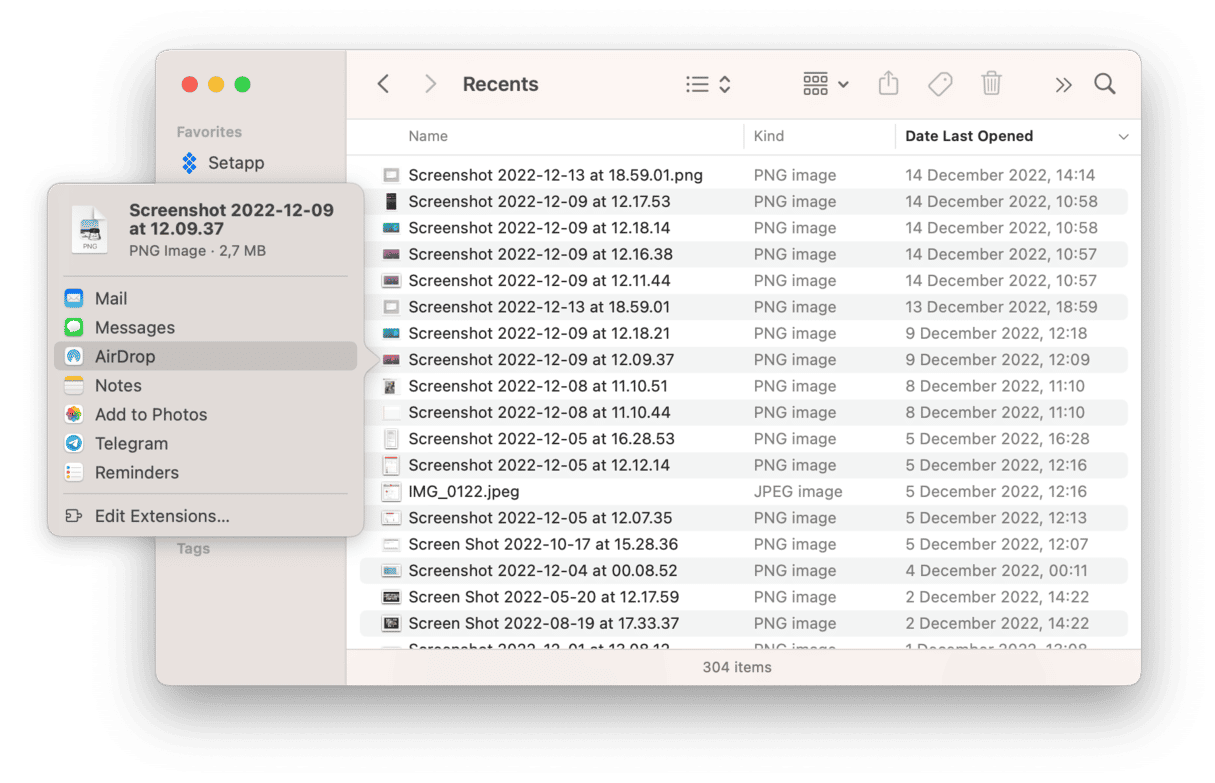This screenshot has width=1215, height=783.
Task: Sort by the Name column header
Action: coord(428,136)
